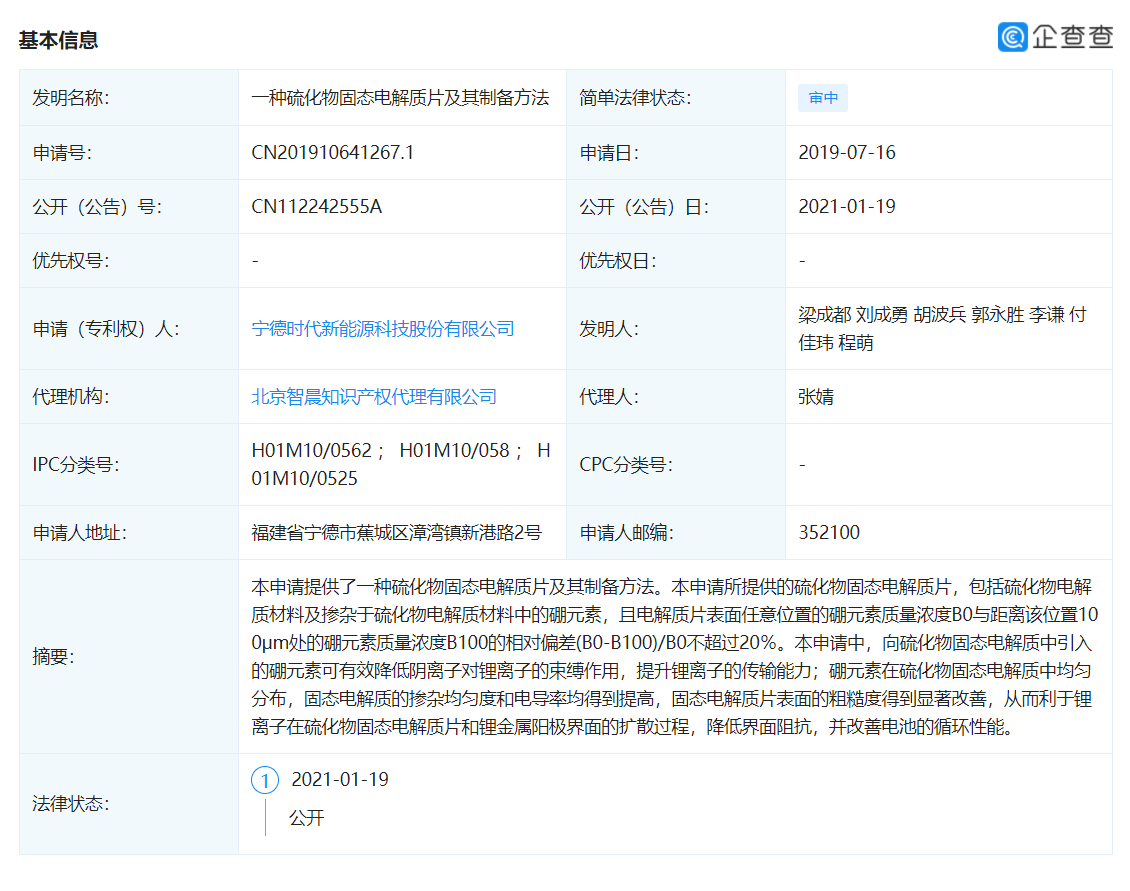Click the 公开 legal status entry
This screenshot has width=1130, height=891.
pyautogui.click(x=304, y=818)
